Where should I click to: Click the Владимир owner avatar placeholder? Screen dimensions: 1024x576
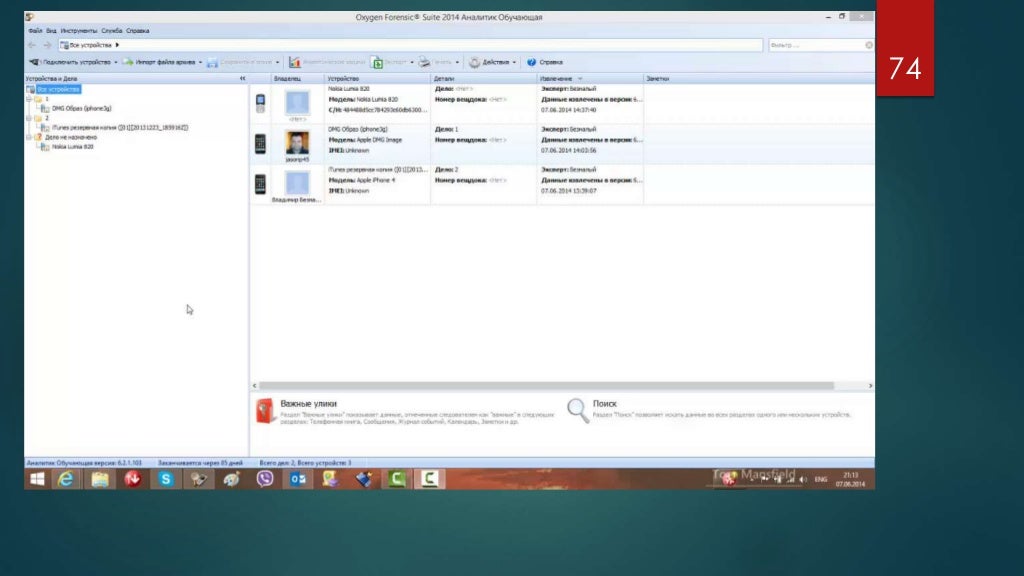[x=297, y=184]
